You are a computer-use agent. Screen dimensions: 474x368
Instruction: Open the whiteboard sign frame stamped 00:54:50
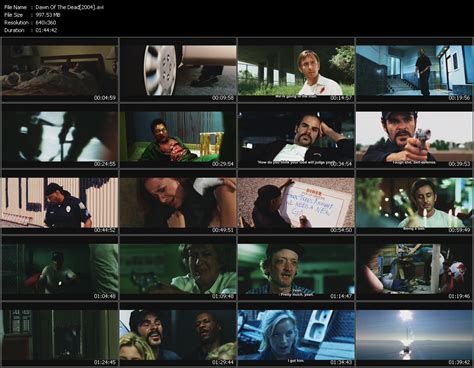coord(296,202)
